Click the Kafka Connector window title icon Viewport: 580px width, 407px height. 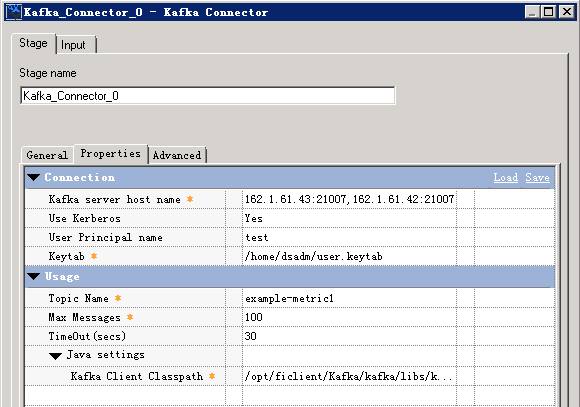coord(14,12)
